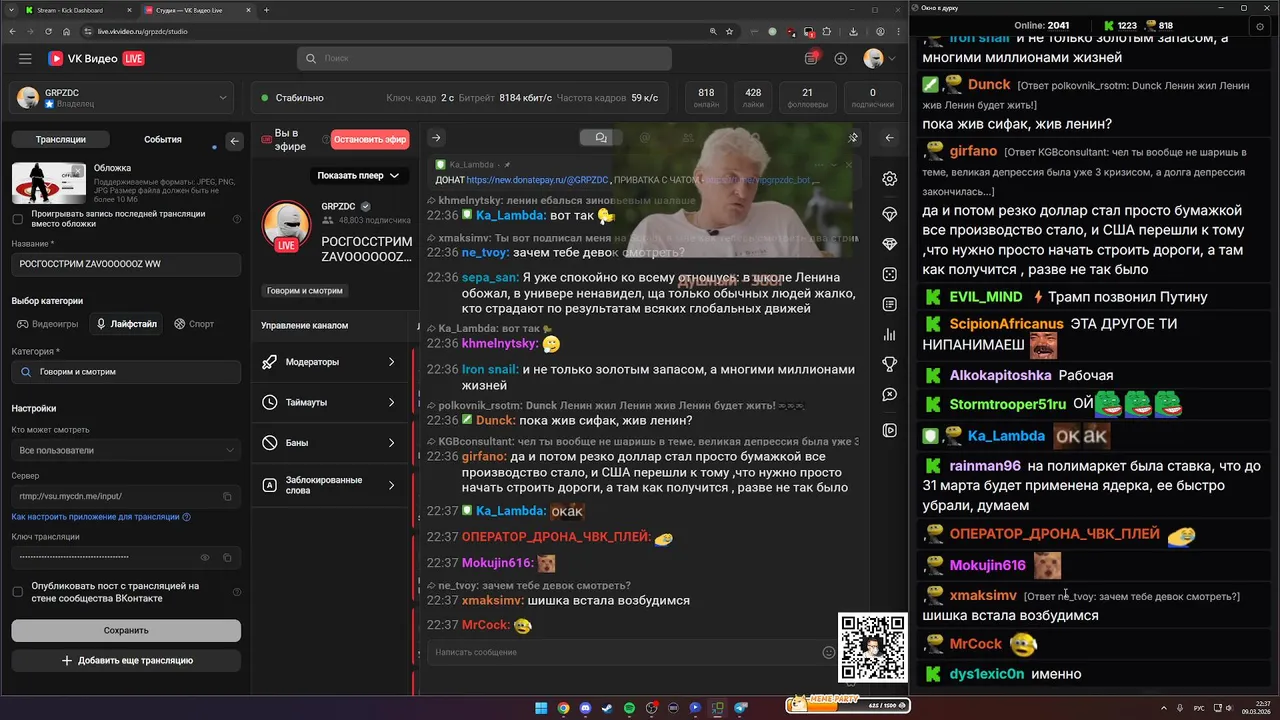Open the donatepay link in pinned message
The width and height of the screenshot is (1280, 720).
click(x=537, y=180)
